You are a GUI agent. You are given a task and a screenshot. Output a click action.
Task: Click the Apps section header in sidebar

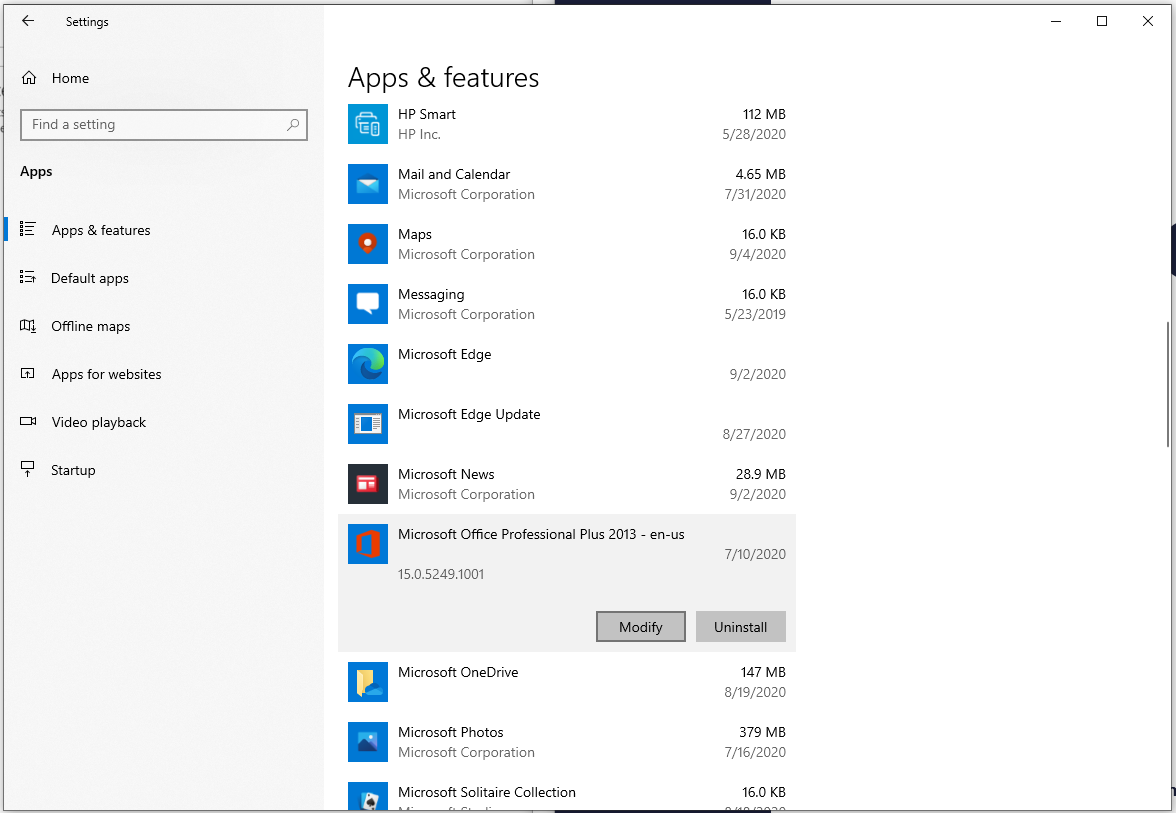click(x=36, y=172)
